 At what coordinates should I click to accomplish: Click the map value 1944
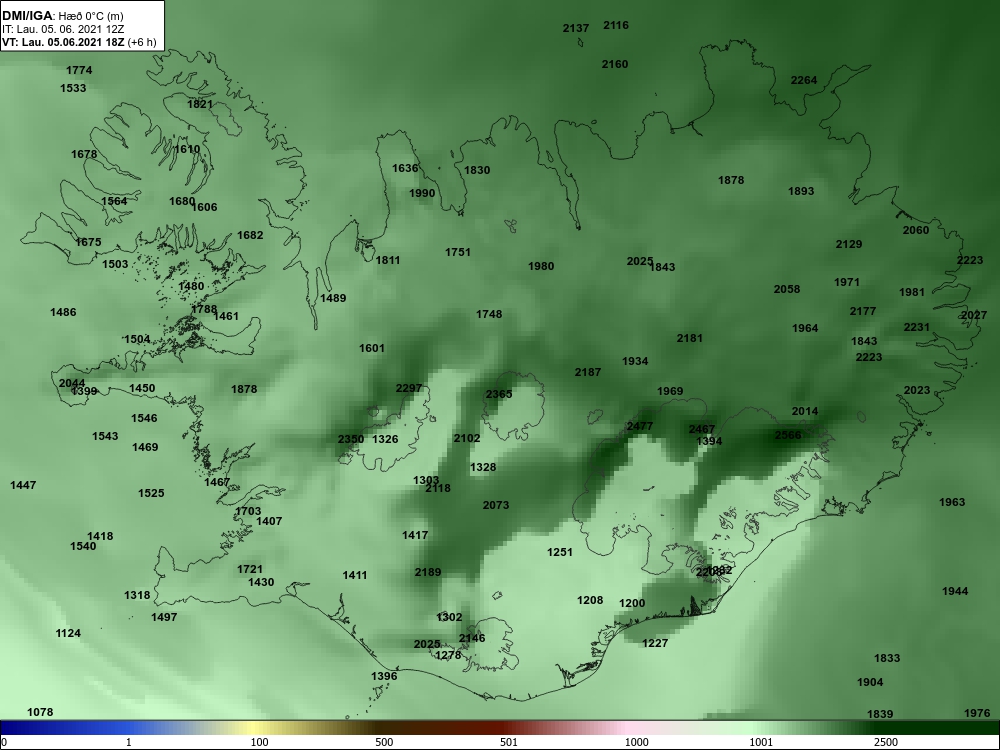click(955, 591)
